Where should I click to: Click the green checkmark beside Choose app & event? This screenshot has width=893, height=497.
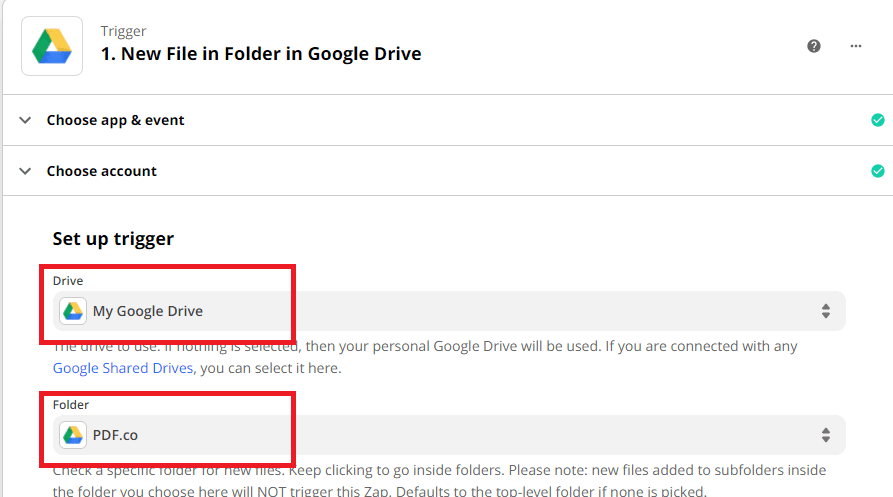(x=877, y=120)
